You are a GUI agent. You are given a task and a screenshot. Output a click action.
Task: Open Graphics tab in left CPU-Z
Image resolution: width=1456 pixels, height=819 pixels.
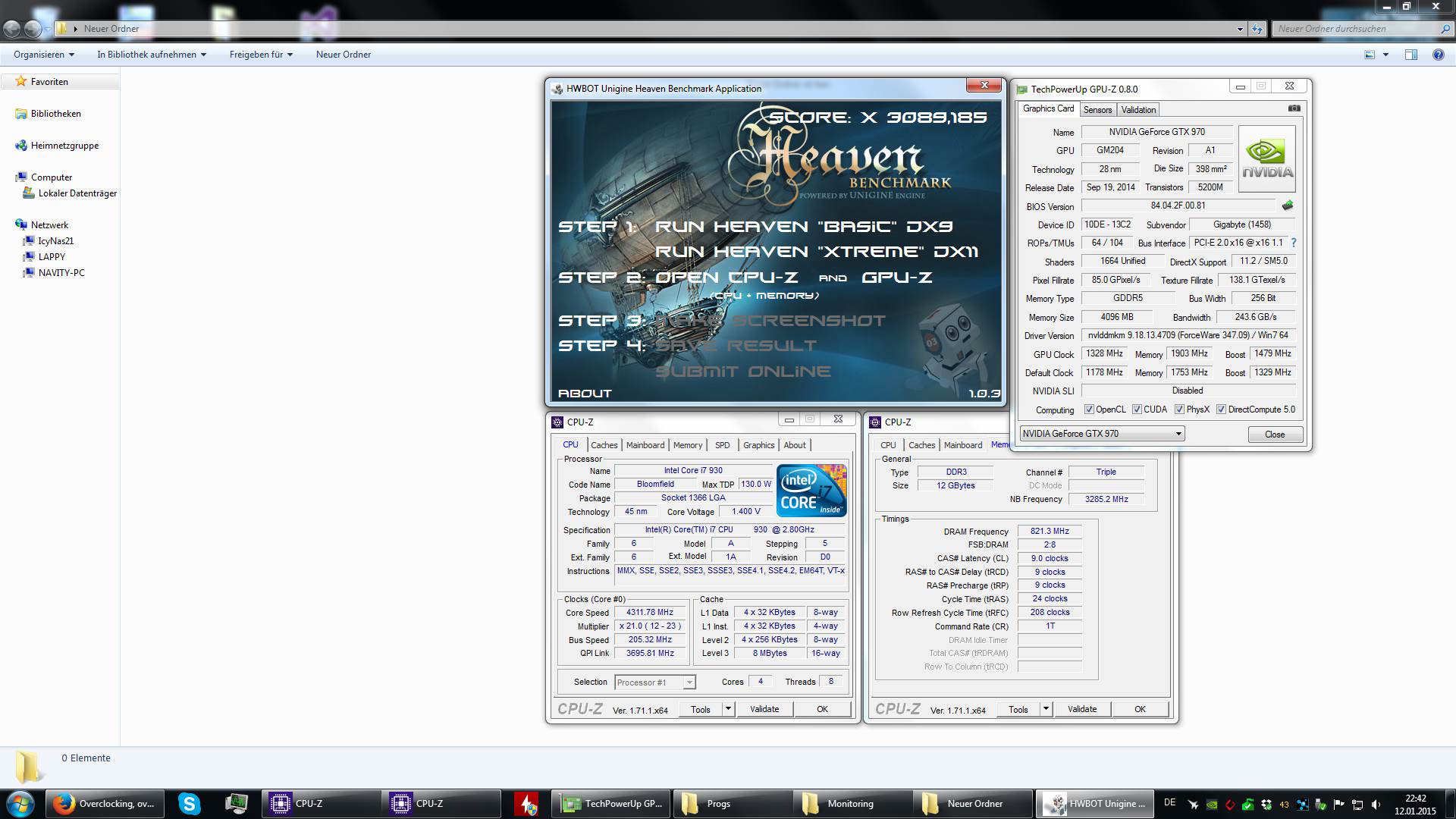point(758,445)
